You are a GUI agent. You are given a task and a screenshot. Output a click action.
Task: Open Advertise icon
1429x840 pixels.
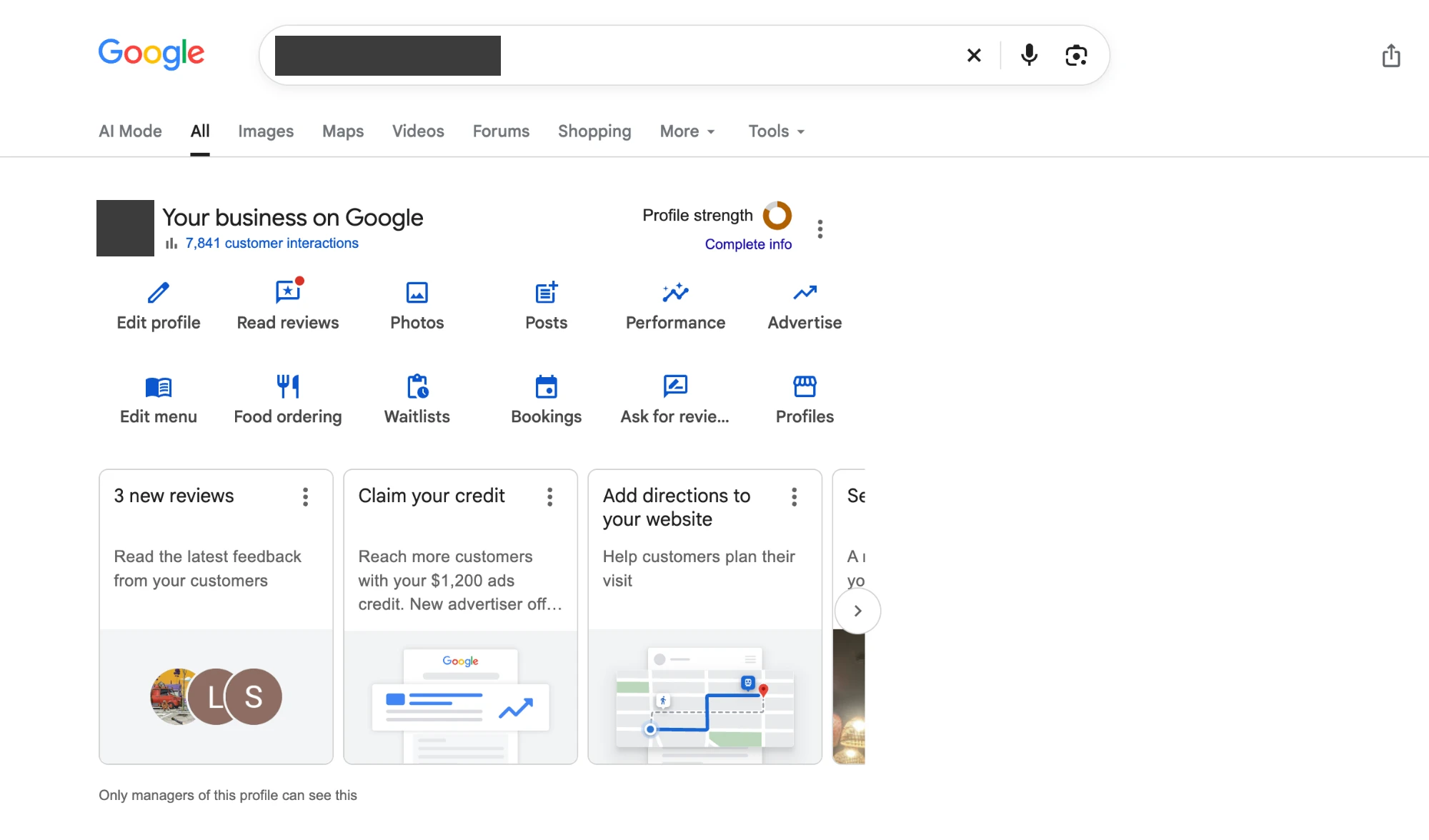[805, 292]
